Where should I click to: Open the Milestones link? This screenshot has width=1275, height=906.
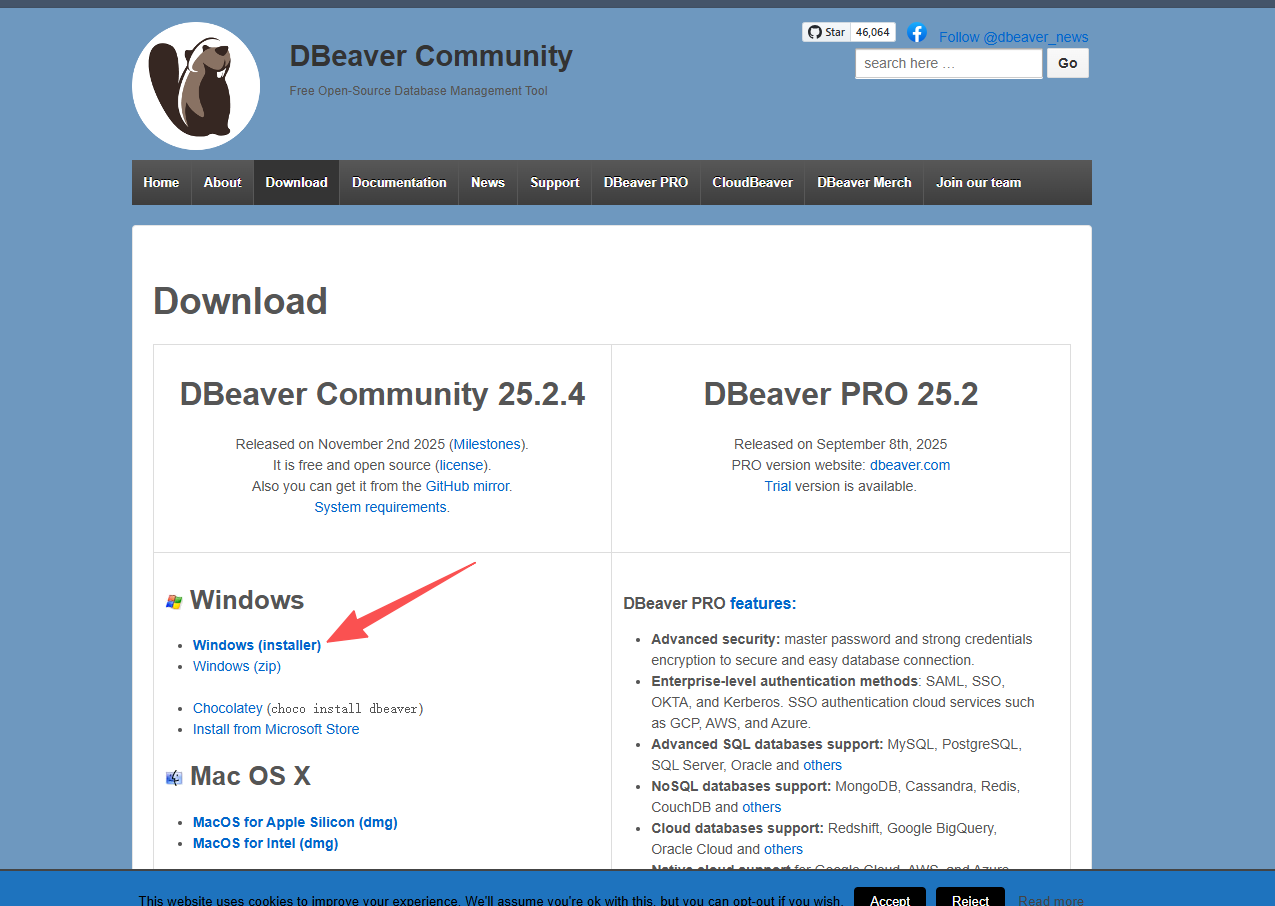(x=488, y=444)
